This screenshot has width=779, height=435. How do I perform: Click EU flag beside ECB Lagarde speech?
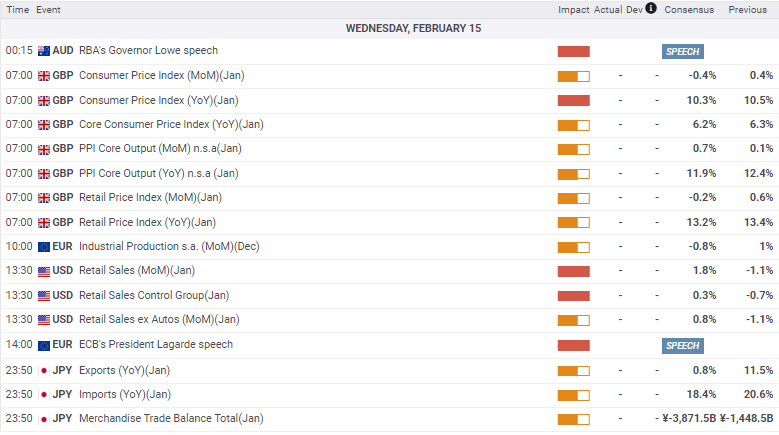[44, 345]
